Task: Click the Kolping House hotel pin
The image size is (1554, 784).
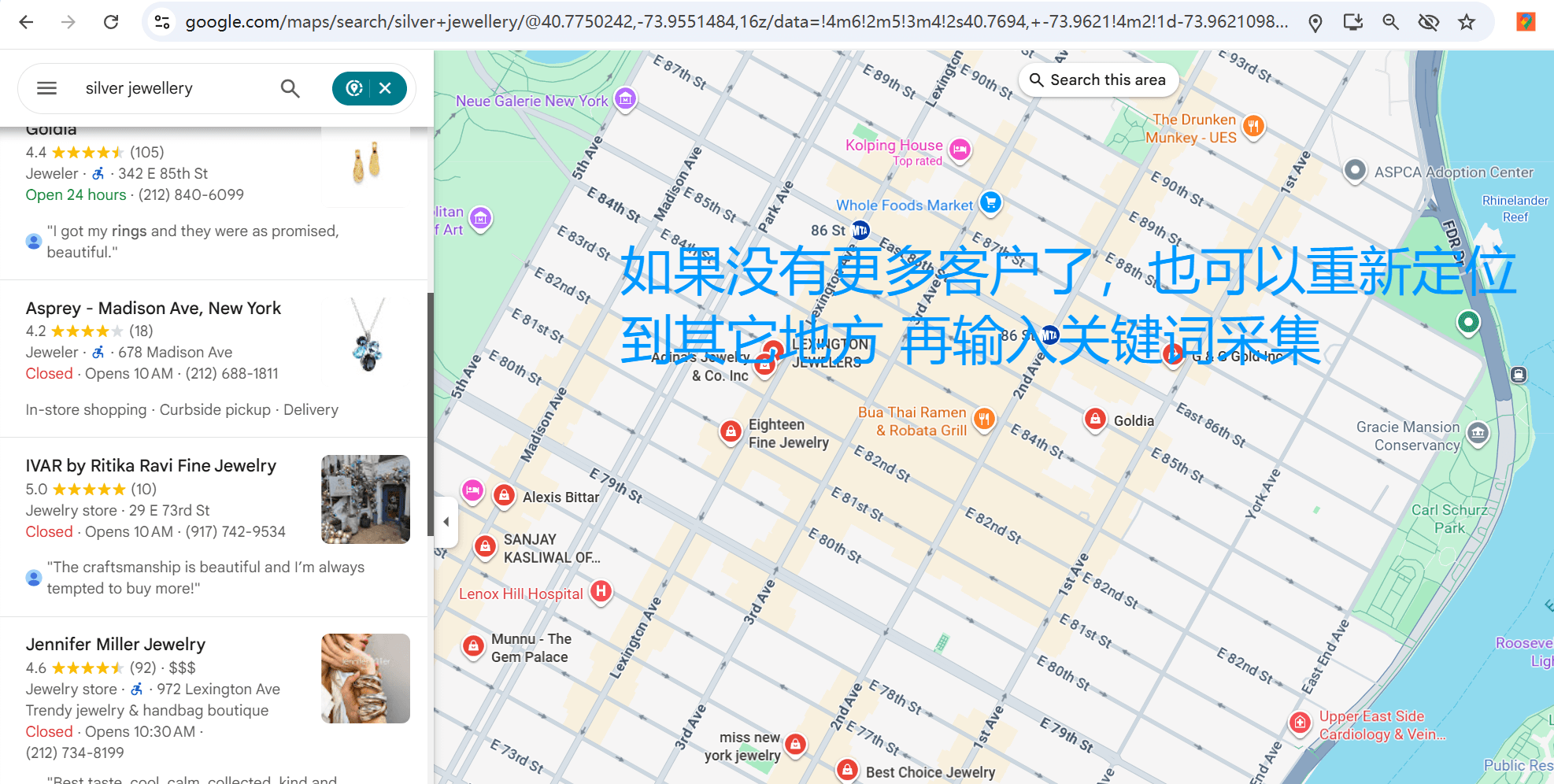Action: tap(960, 149)
